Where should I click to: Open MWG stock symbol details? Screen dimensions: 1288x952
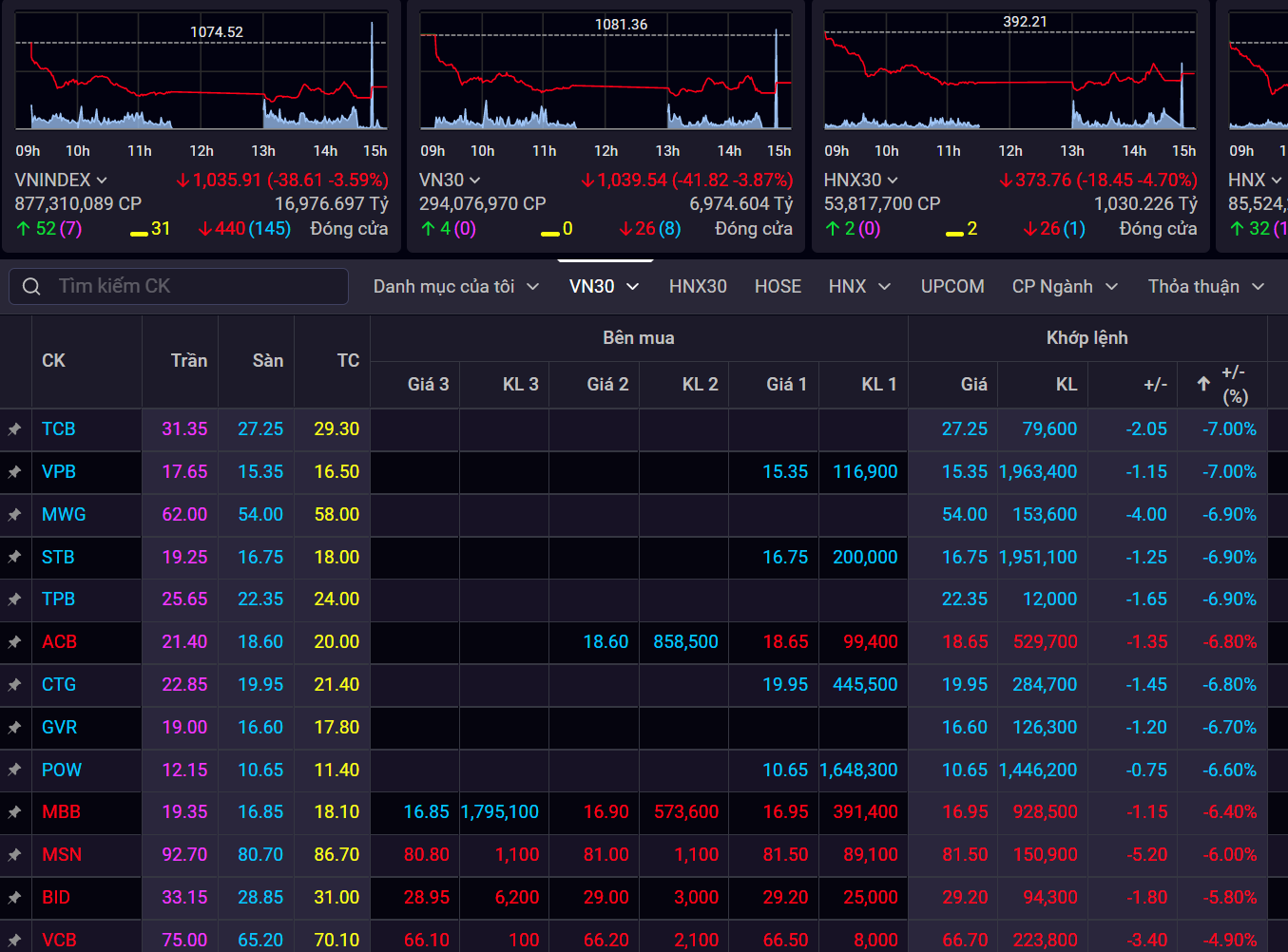click(64, 515)
